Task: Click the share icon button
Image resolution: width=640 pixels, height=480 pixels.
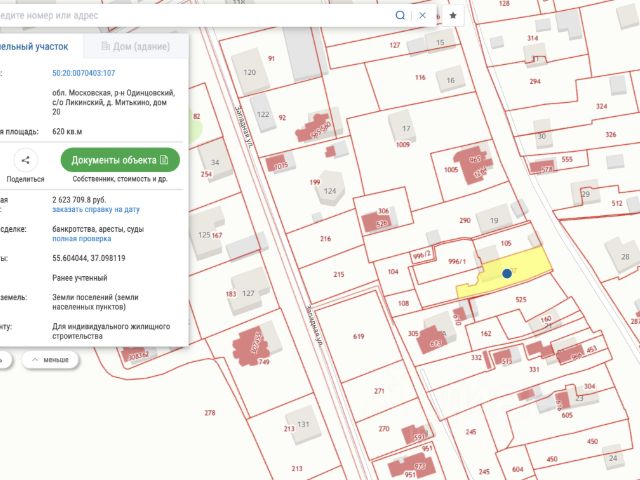Action: [x=25, y=160]
